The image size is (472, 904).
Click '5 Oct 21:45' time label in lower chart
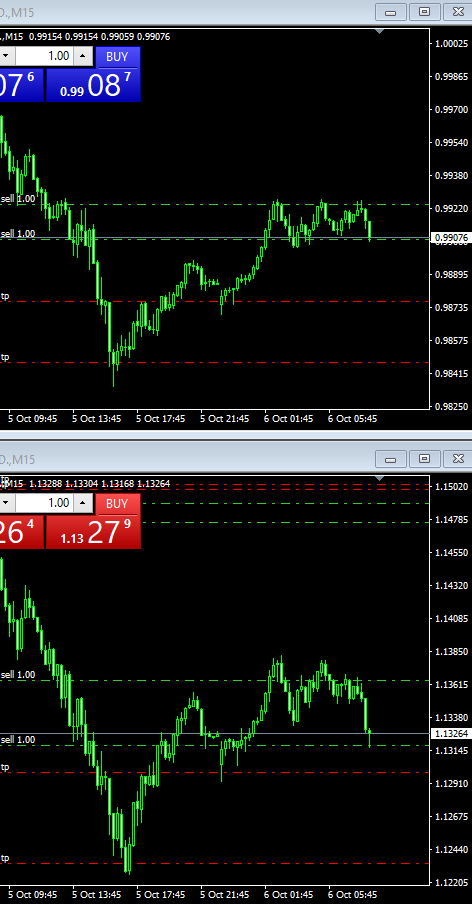tap(225, 895)
